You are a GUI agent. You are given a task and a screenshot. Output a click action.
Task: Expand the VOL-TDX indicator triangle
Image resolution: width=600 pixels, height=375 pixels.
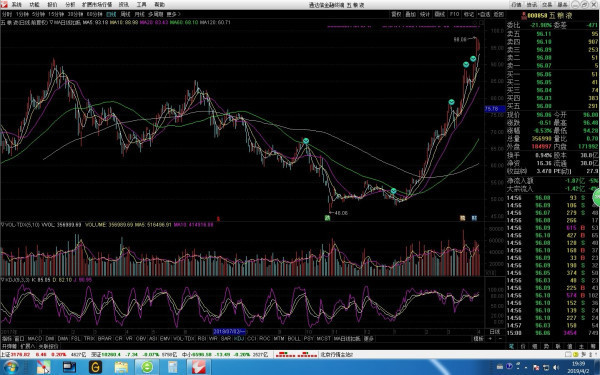[2, 225]
